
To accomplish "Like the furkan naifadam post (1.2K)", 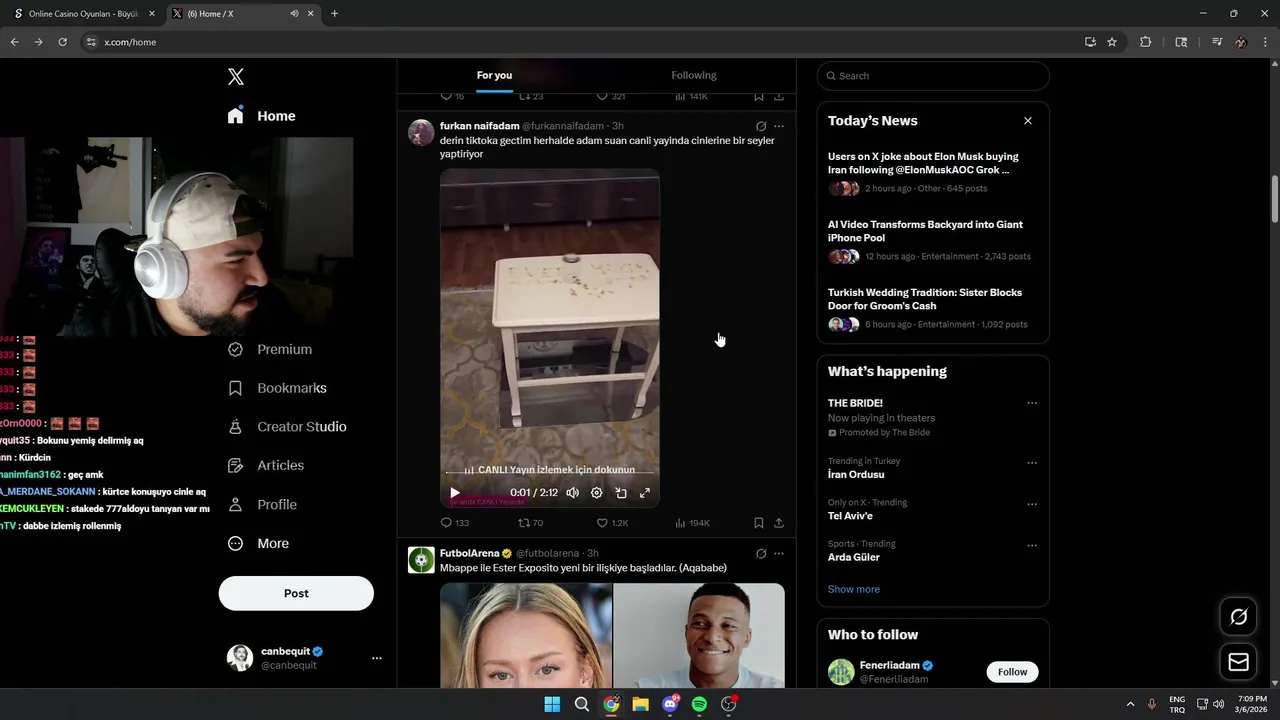I will click(612, 523).
